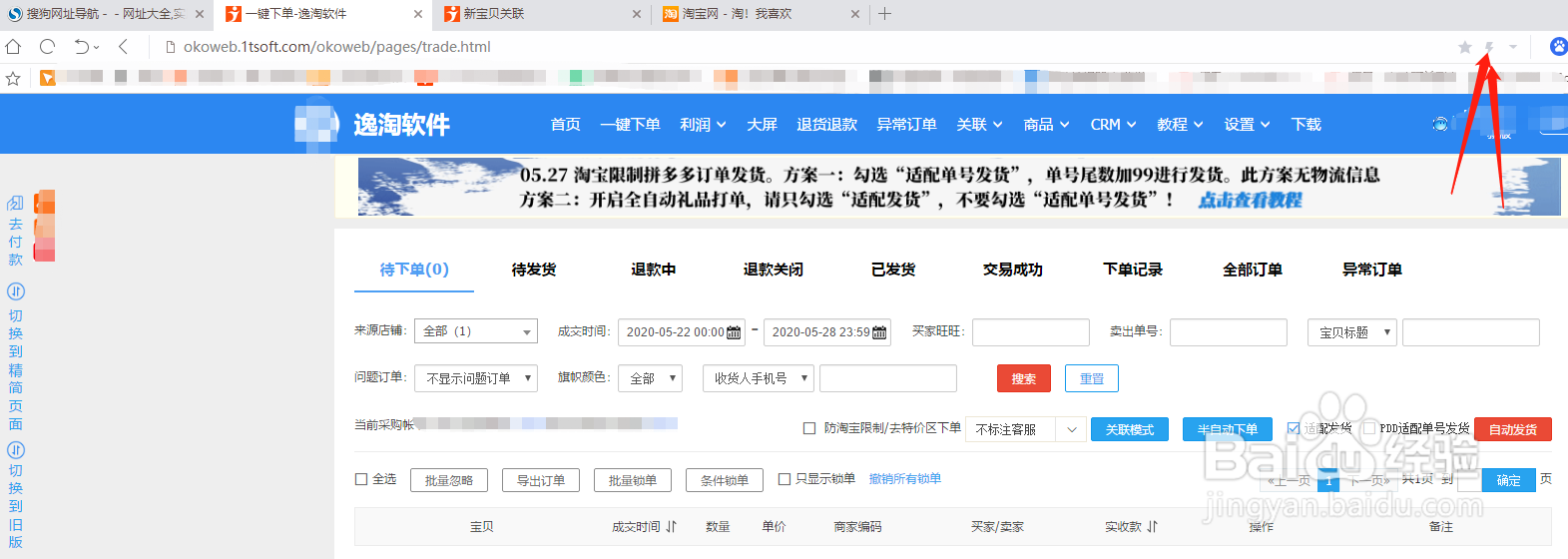Sort by 成交时间 sort icon
This screenshot has width=1568, height=559.
672,527
